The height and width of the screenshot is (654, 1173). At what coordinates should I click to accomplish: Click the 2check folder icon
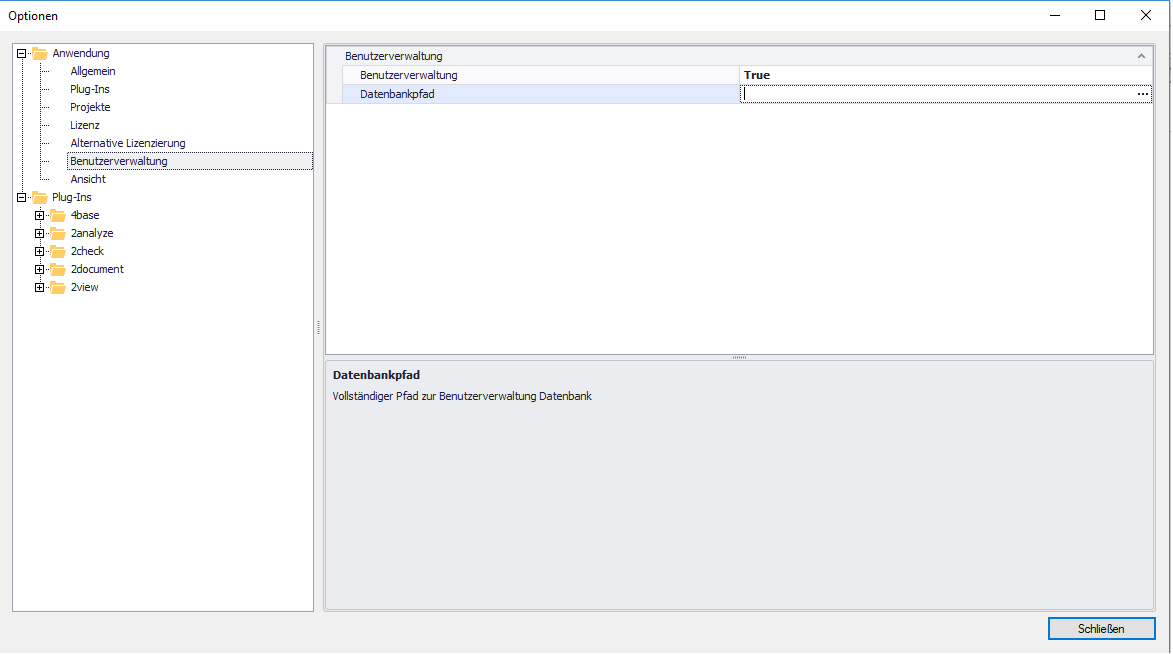pyautogui.click(x=58, y=252)
